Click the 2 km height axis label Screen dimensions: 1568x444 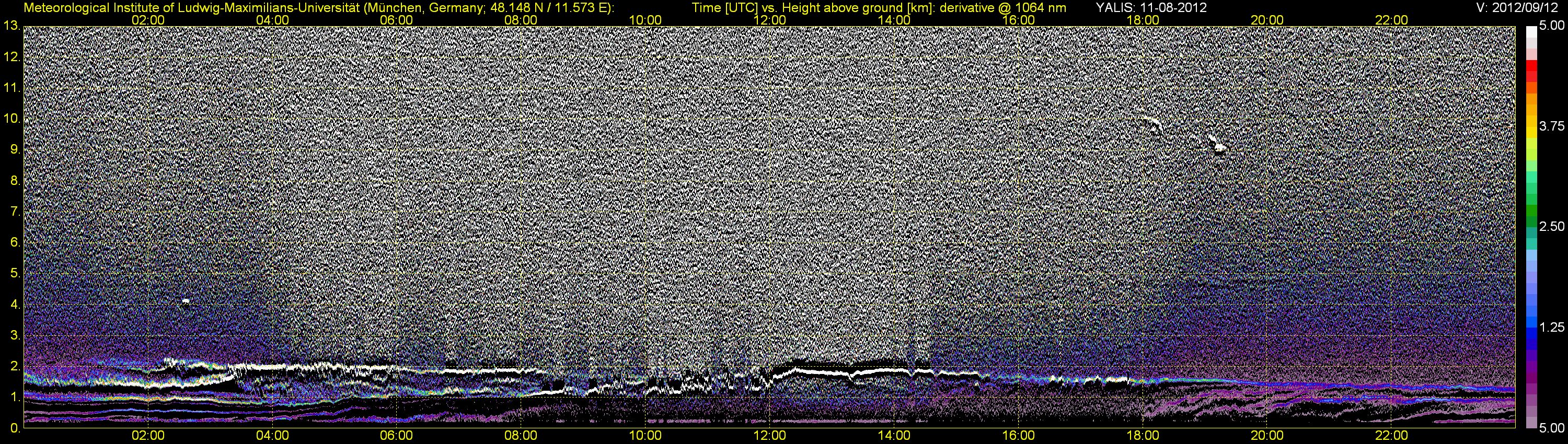[15, 366]
